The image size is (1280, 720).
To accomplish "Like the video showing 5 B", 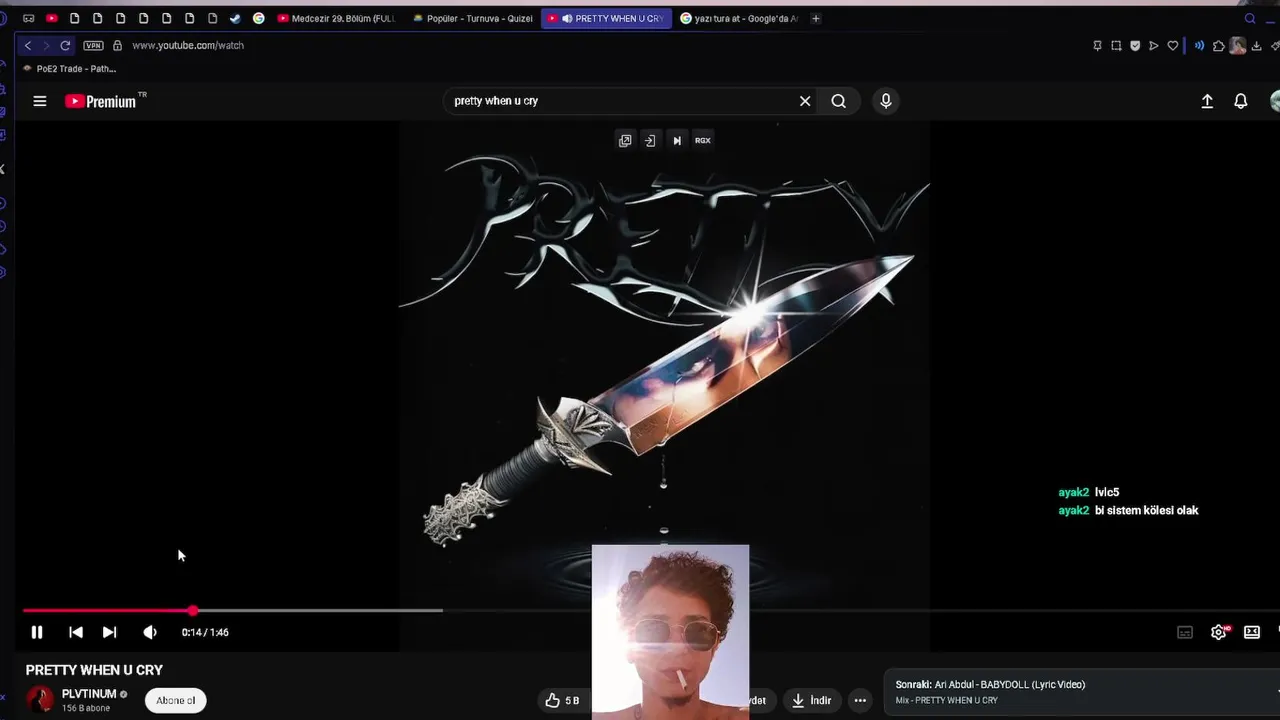I will tap(562, 700).
